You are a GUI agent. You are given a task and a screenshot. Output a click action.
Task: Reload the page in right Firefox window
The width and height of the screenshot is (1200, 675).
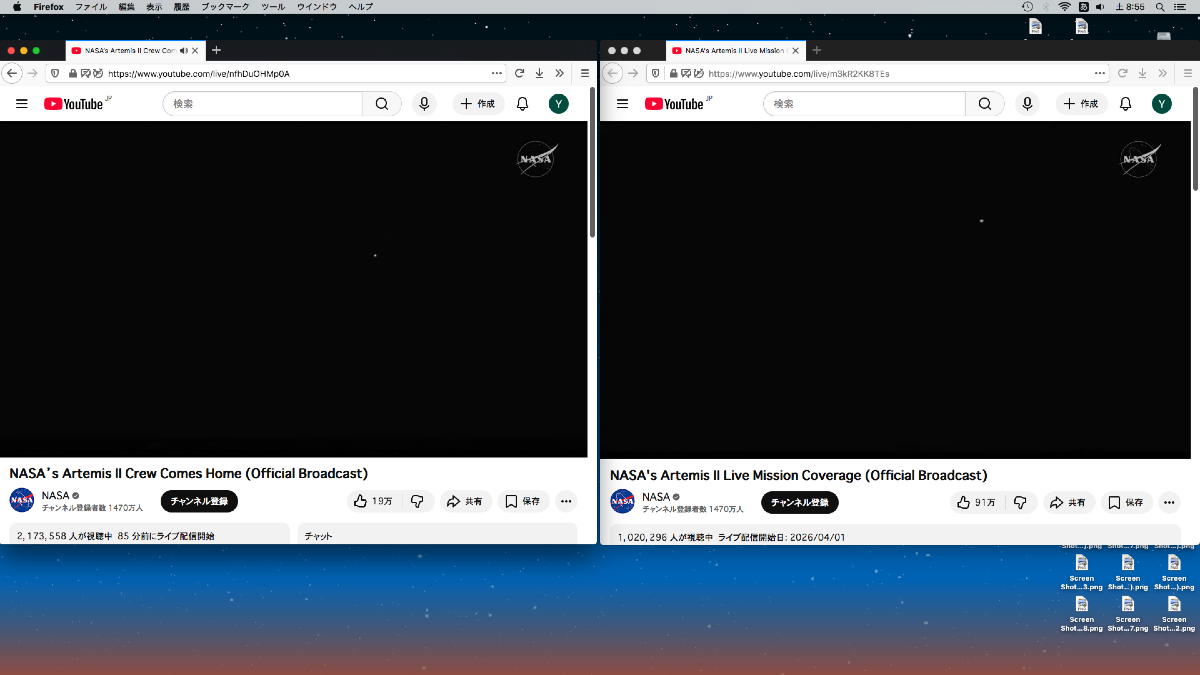(x=1122, y=73)
